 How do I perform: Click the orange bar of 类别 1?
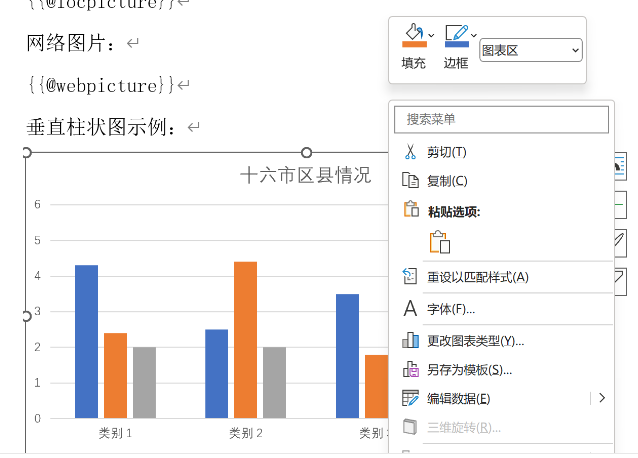point(116,375)
